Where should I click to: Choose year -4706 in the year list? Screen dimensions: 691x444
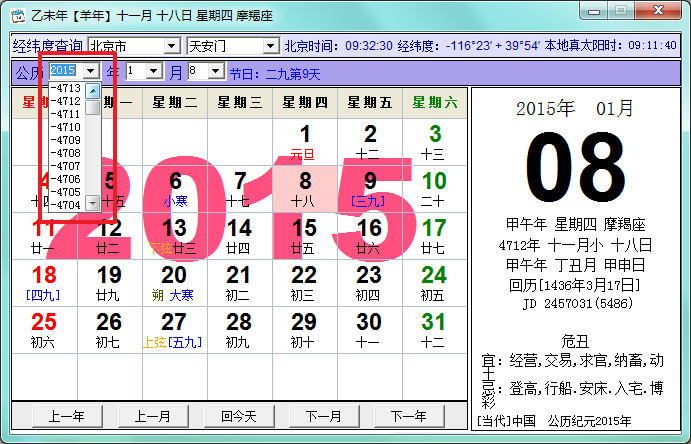tap(66, 179)
